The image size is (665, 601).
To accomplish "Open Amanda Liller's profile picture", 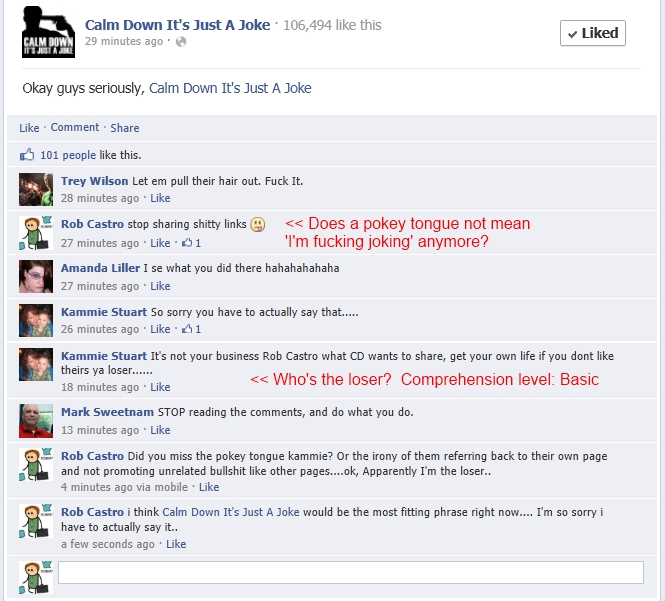I will tap(36, 277).
